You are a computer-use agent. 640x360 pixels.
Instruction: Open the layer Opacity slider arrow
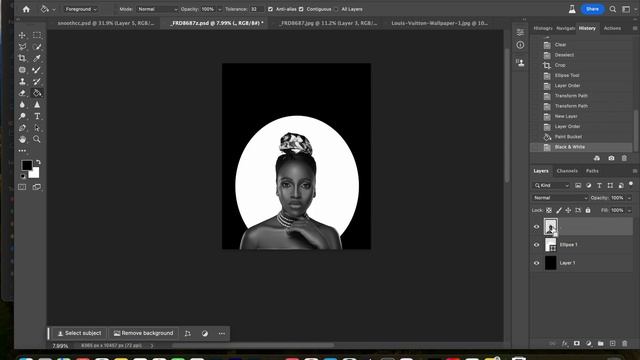(629, 198)
